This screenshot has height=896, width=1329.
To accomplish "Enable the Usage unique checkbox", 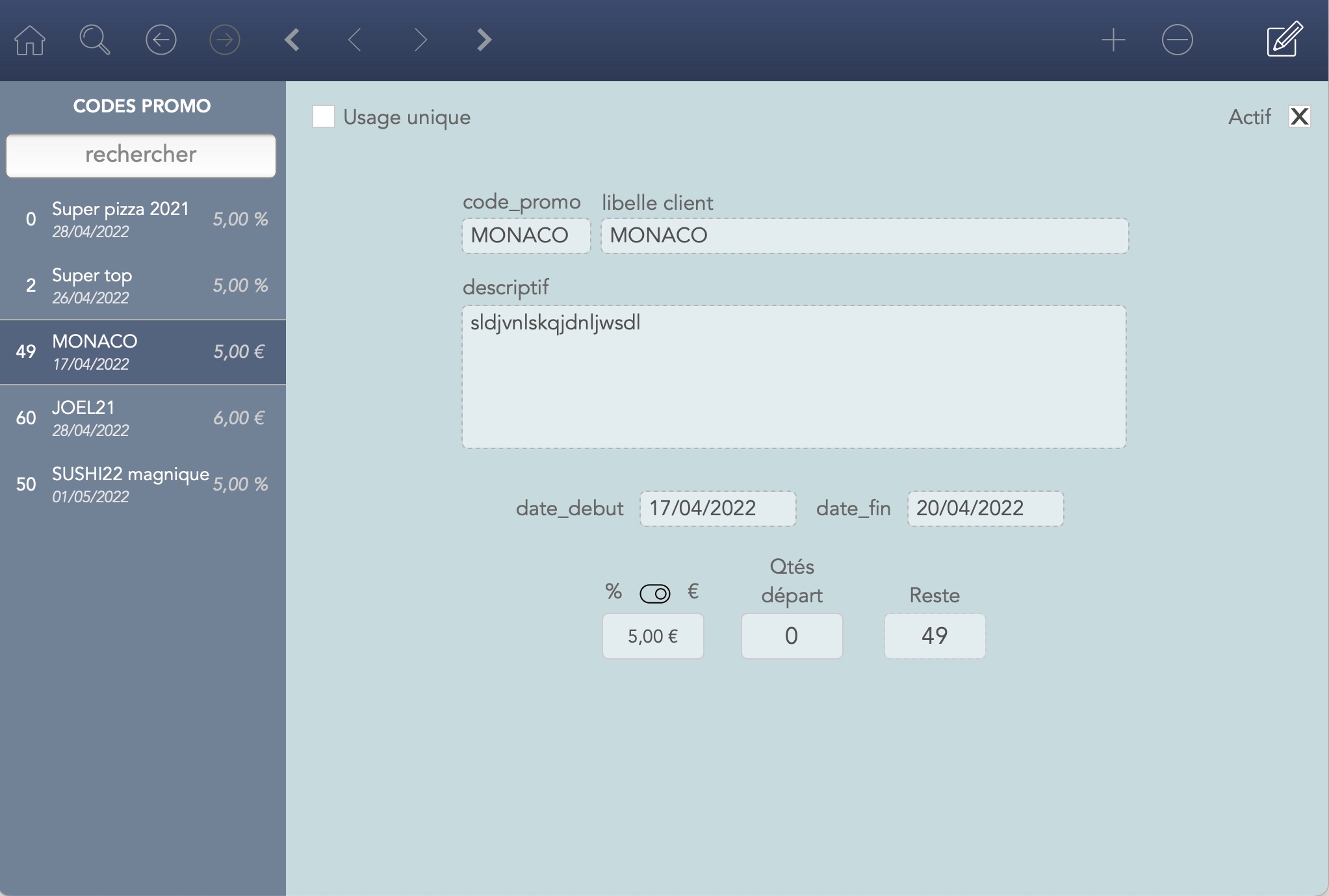I will (x=324, y=117).
